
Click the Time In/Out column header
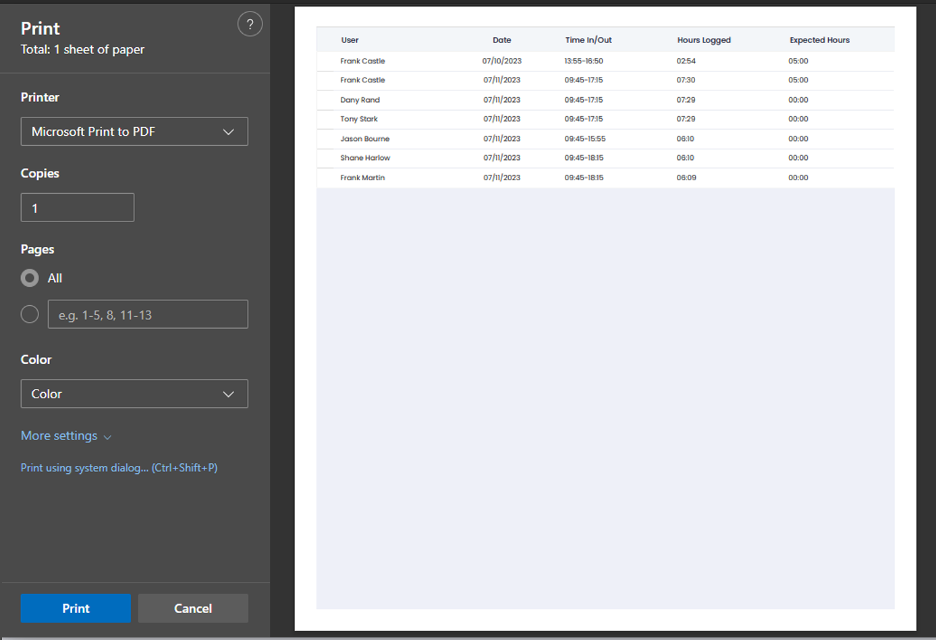588,40
